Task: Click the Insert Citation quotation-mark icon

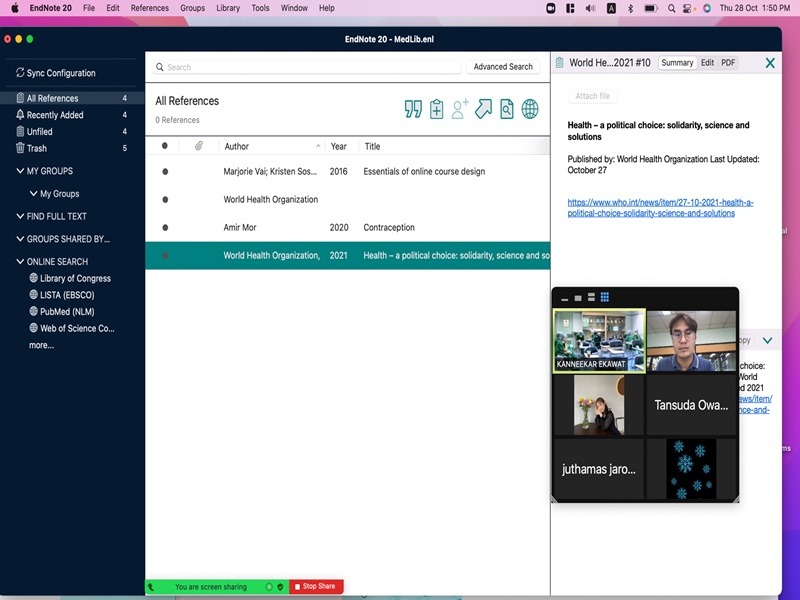Action: point(413,109)
